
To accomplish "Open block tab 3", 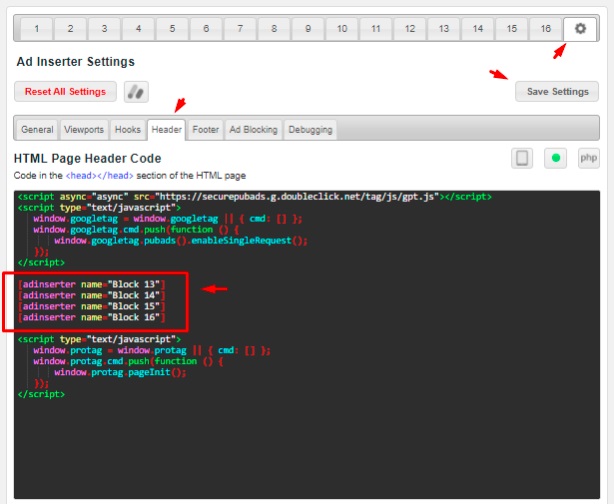I will [x=104, y=29].
